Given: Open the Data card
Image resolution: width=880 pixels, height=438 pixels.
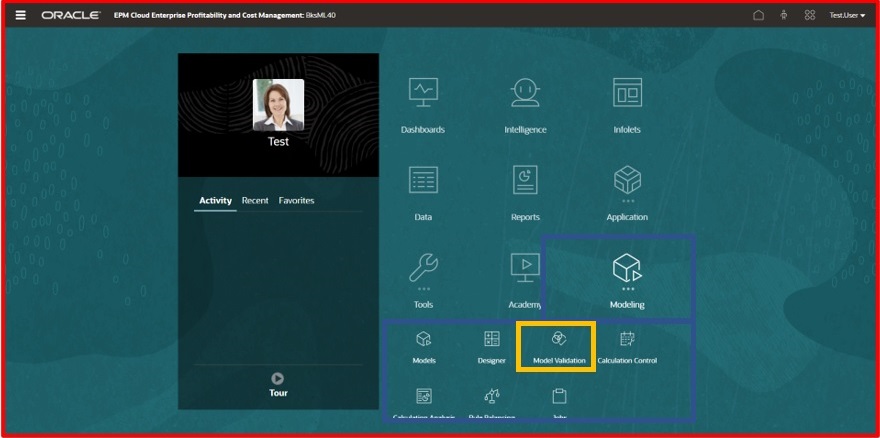Looking at the screenshot, I should (423, 193).
